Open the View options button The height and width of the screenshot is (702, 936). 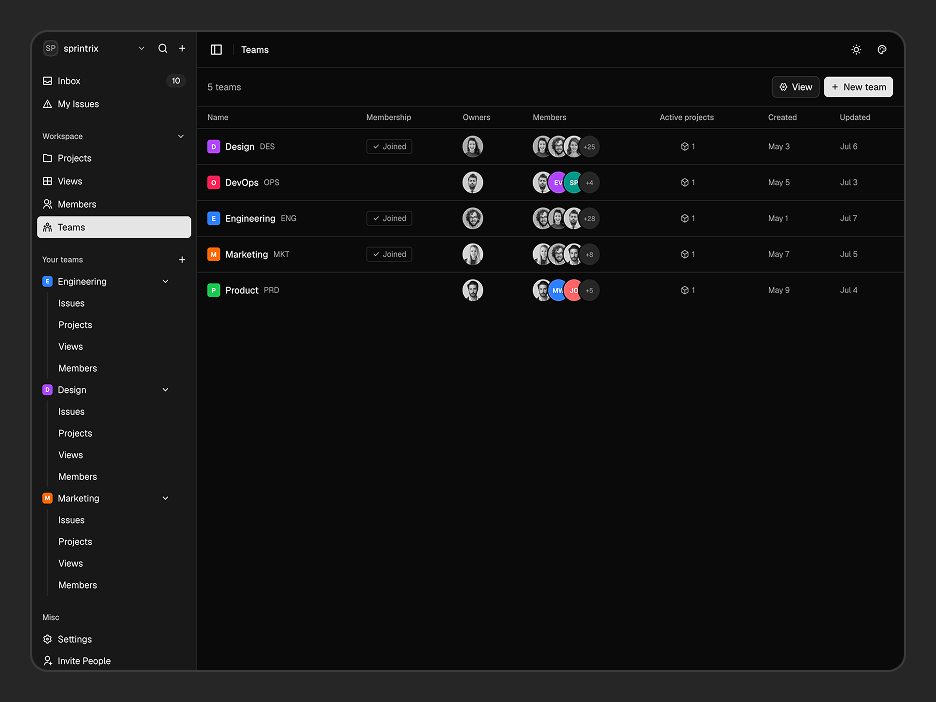tap(795, 87)
